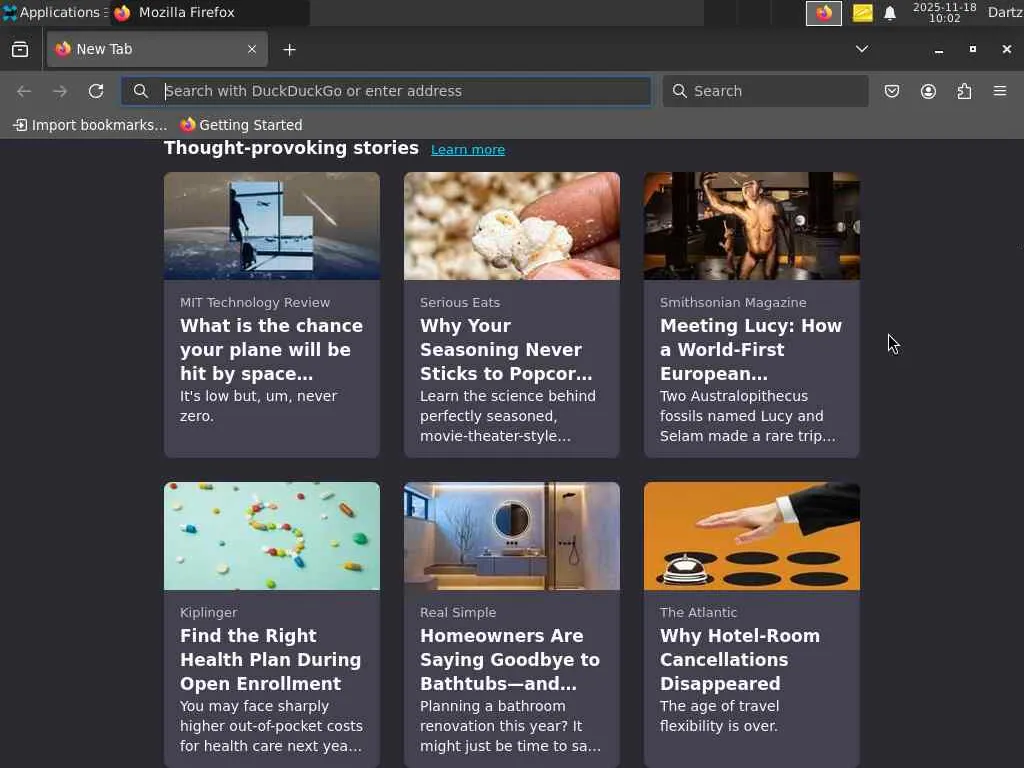
Task: Click the Firefox workspace icon in panel
Action: point(824,13)
